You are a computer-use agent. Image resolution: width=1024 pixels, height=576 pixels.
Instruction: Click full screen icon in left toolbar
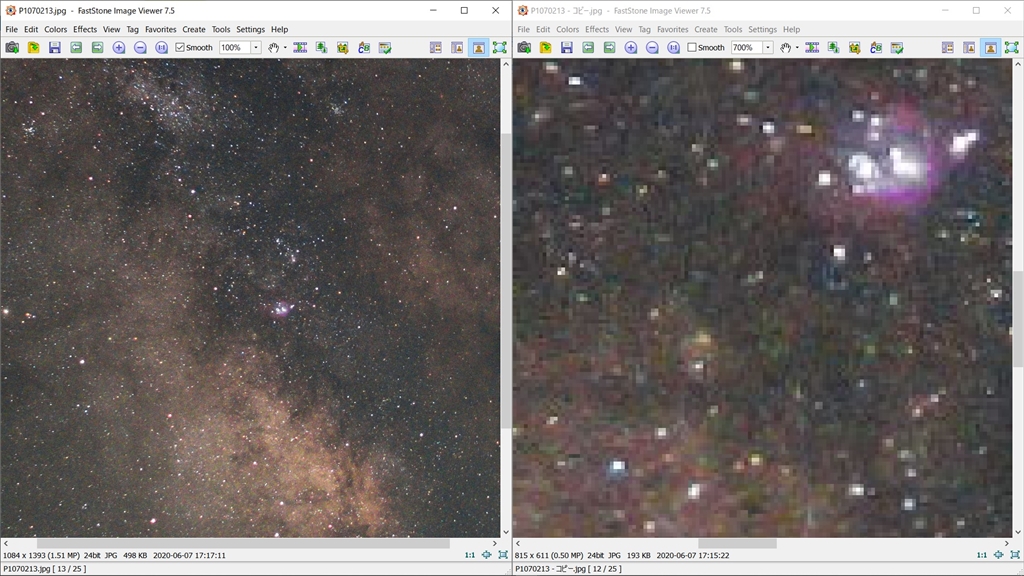tap(499, 47)
